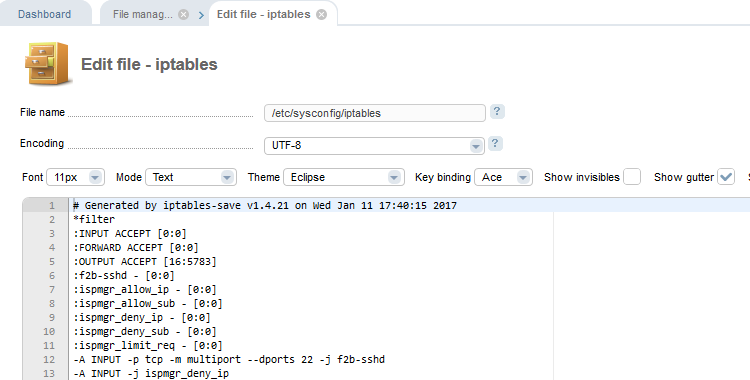
Task: Open the Key binding dropdown showing Ace
Action: click(x=503, y=177)
